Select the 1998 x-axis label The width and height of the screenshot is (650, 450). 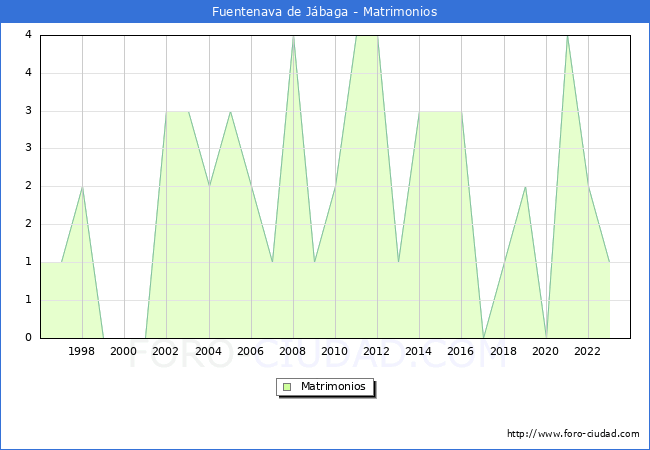click(x=82, y=351)
